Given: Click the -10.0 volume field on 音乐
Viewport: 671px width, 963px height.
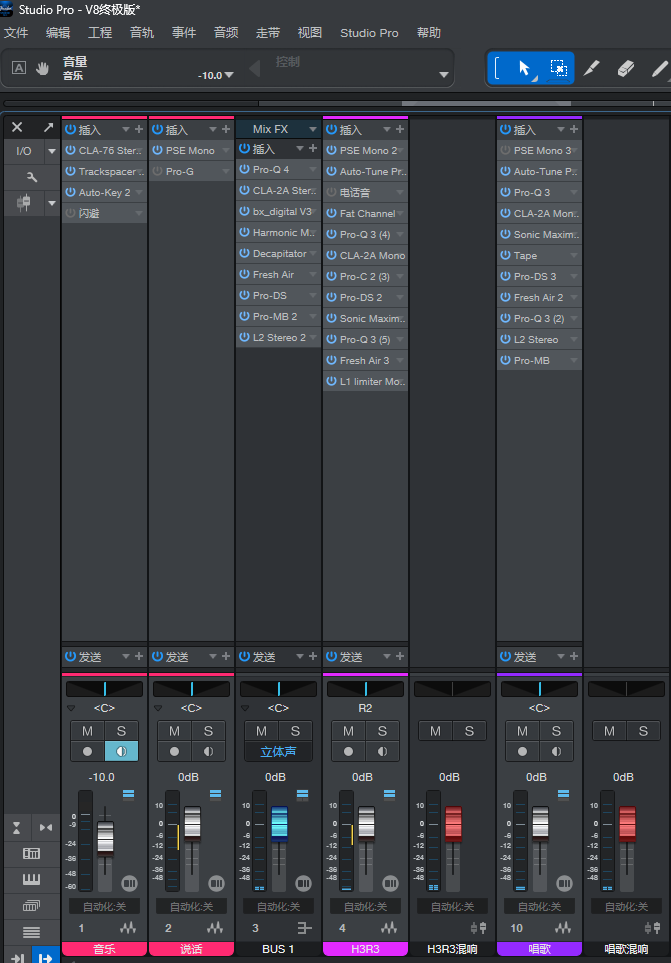Looking at the screenshot, I should 101,777.
